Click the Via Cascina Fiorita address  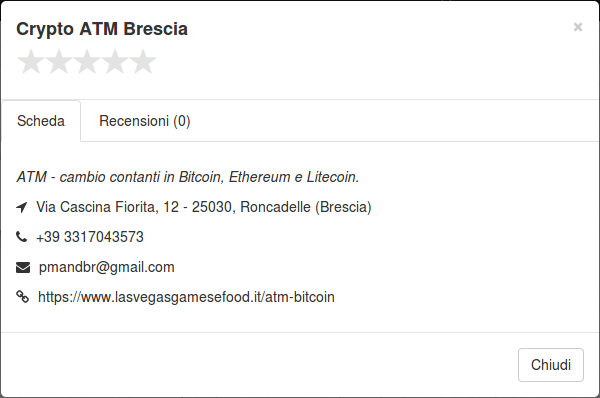coord(204,207)
